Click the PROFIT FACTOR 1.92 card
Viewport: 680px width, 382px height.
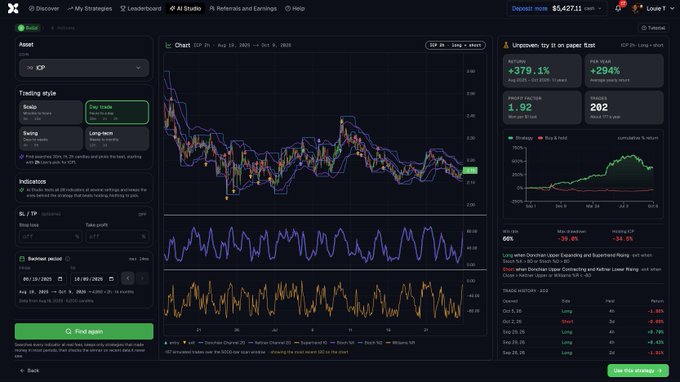pos(542,107)
